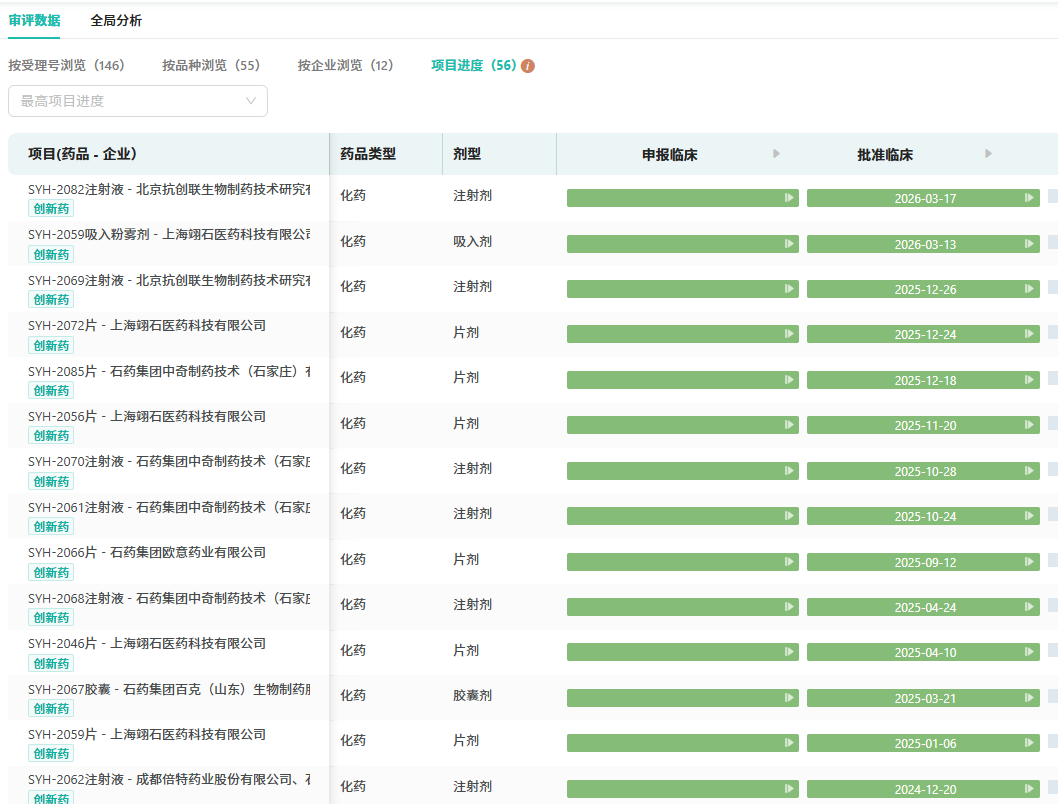Screen dimensions: 1058x804
Task: Click the arrow icon after 批准临床 header
Action: coord(988,154)
